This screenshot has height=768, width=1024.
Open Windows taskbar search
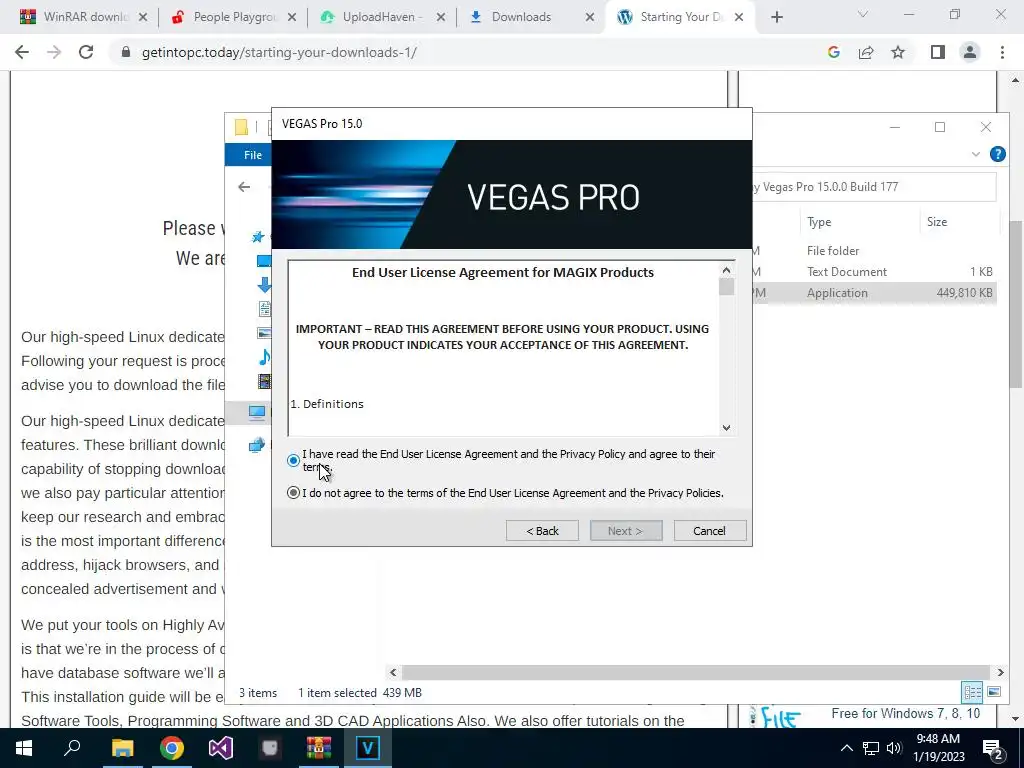72,748
